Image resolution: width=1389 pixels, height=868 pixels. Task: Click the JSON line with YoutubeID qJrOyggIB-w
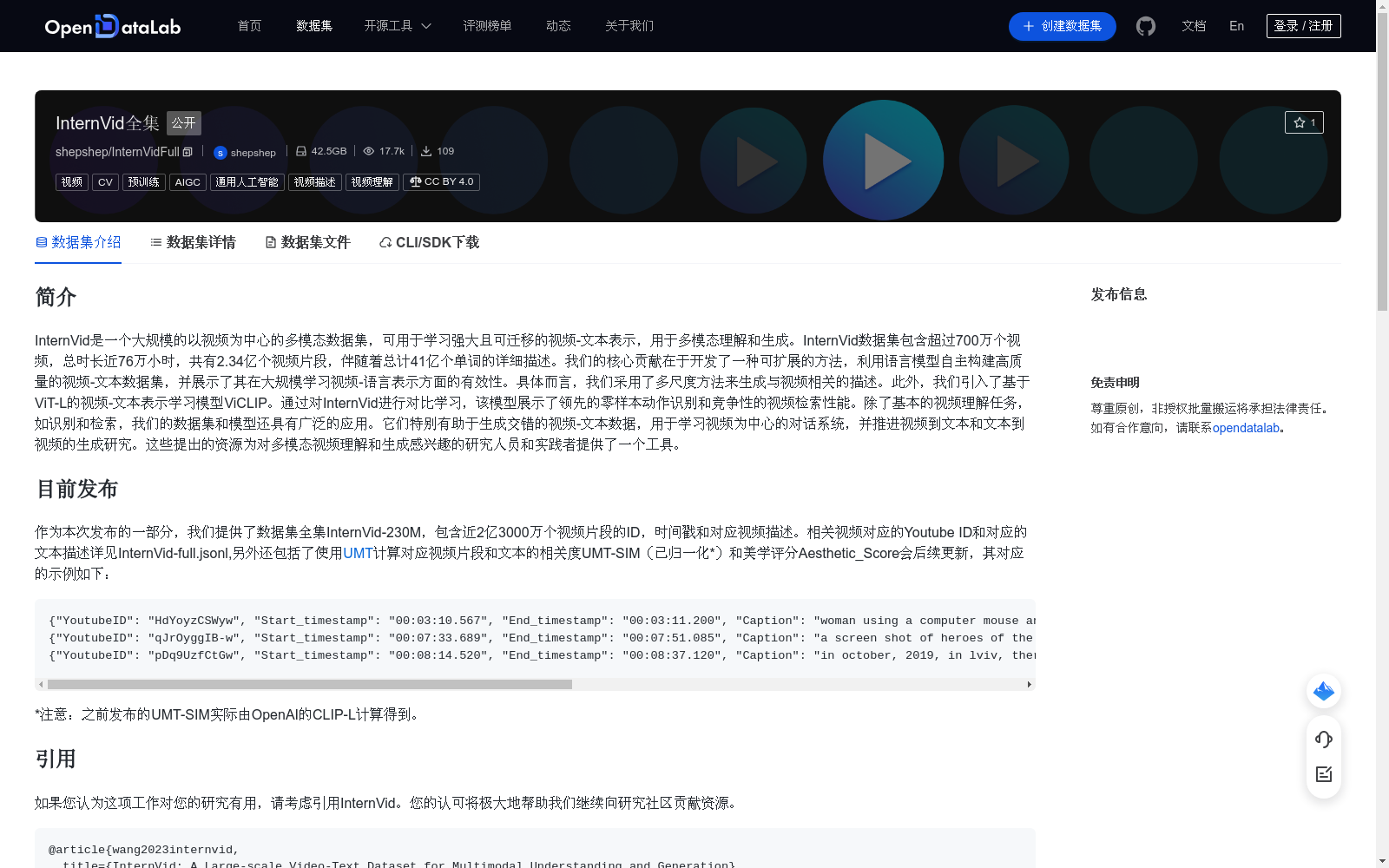tap(543, 638)
